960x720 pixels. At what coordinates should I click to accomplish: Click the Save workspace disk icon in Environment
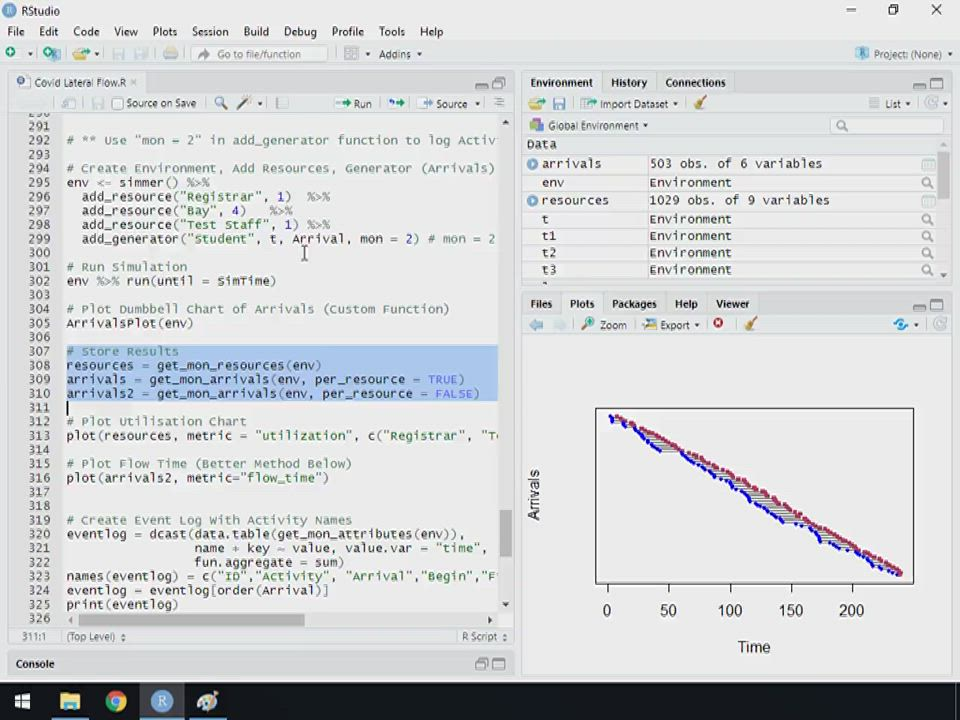point(559,104)
